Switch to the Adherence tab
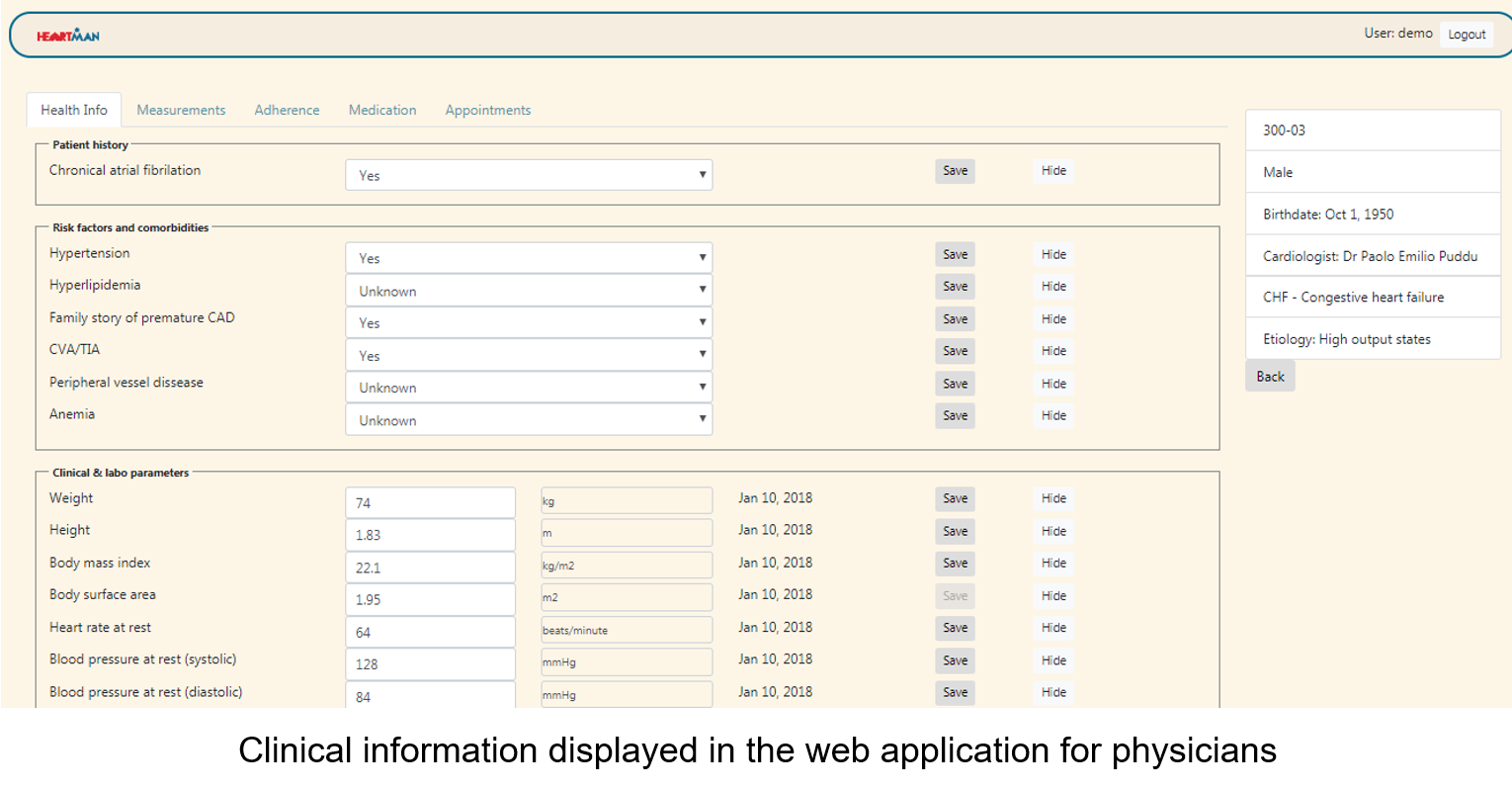This screenshot has width=1512, height=790. [287, 110]
